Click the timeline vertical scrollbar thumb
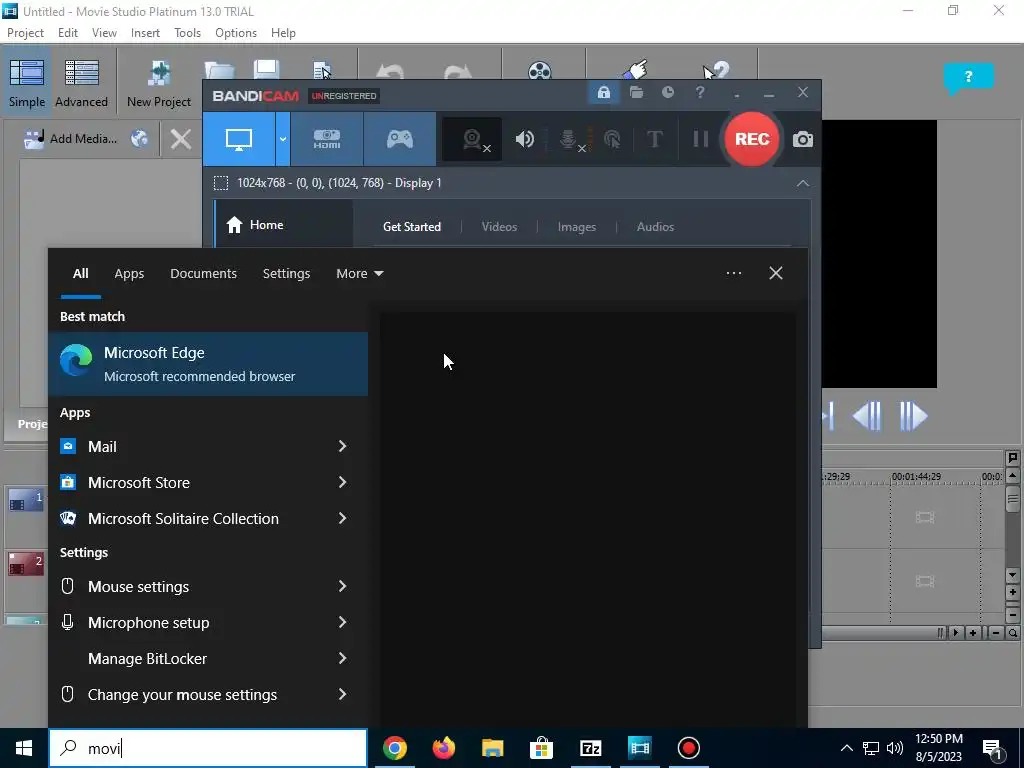1024x768 pixels. click(1012, 499)
